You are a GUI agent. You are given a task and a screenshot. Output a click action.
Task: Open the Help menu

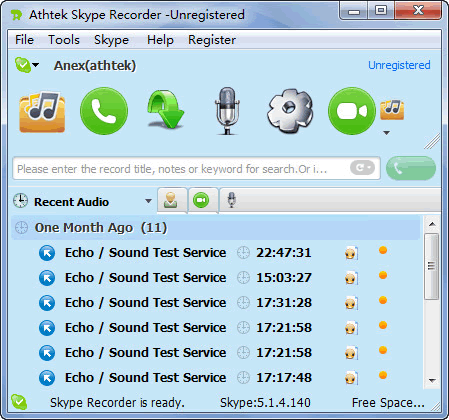(x=160, y=40)
